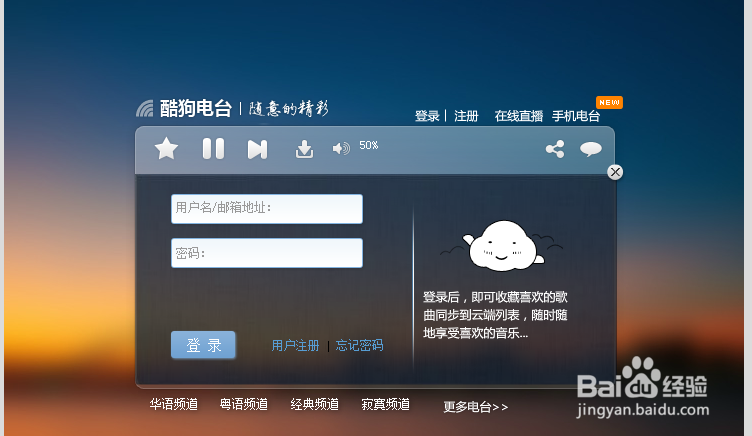Pause the radio playback

click(213, 148)
